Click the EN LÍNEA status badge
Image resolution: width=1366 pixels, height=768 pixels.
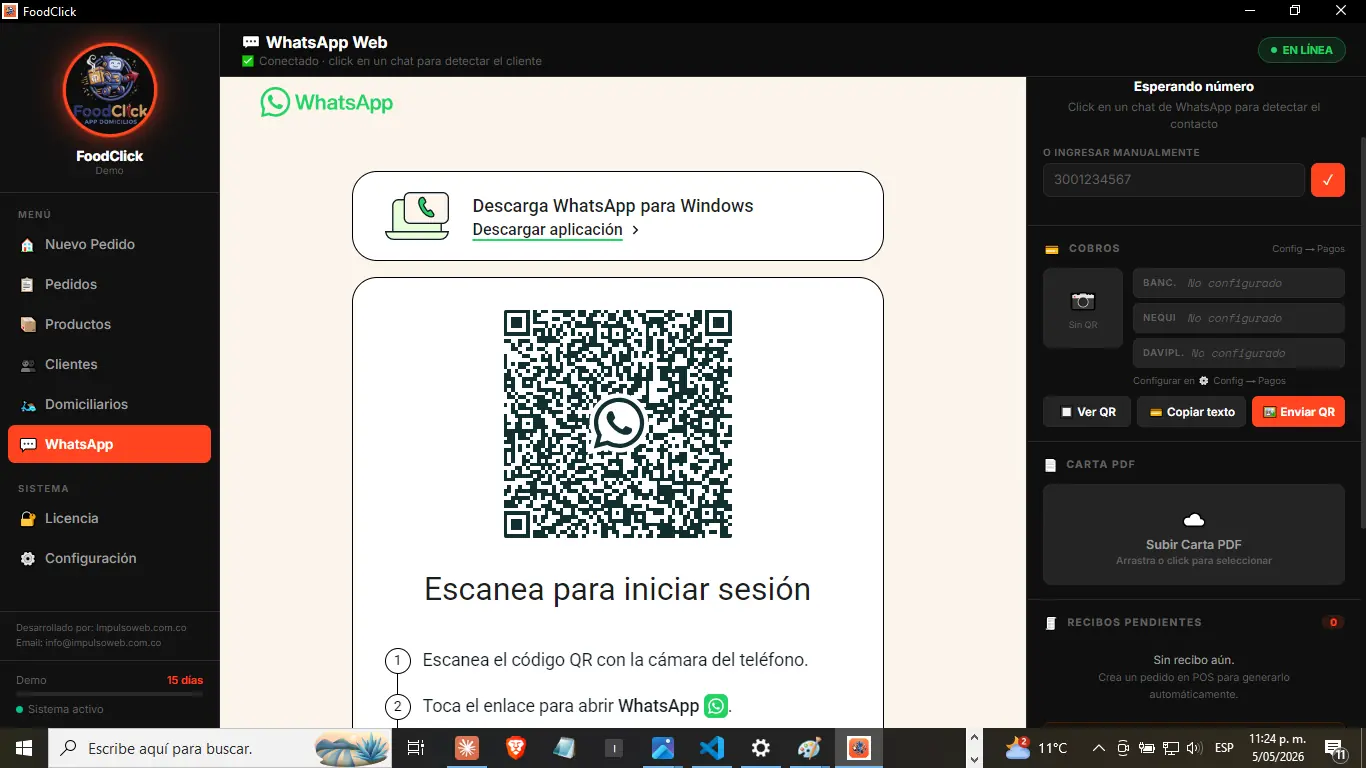click(1302, 50)
